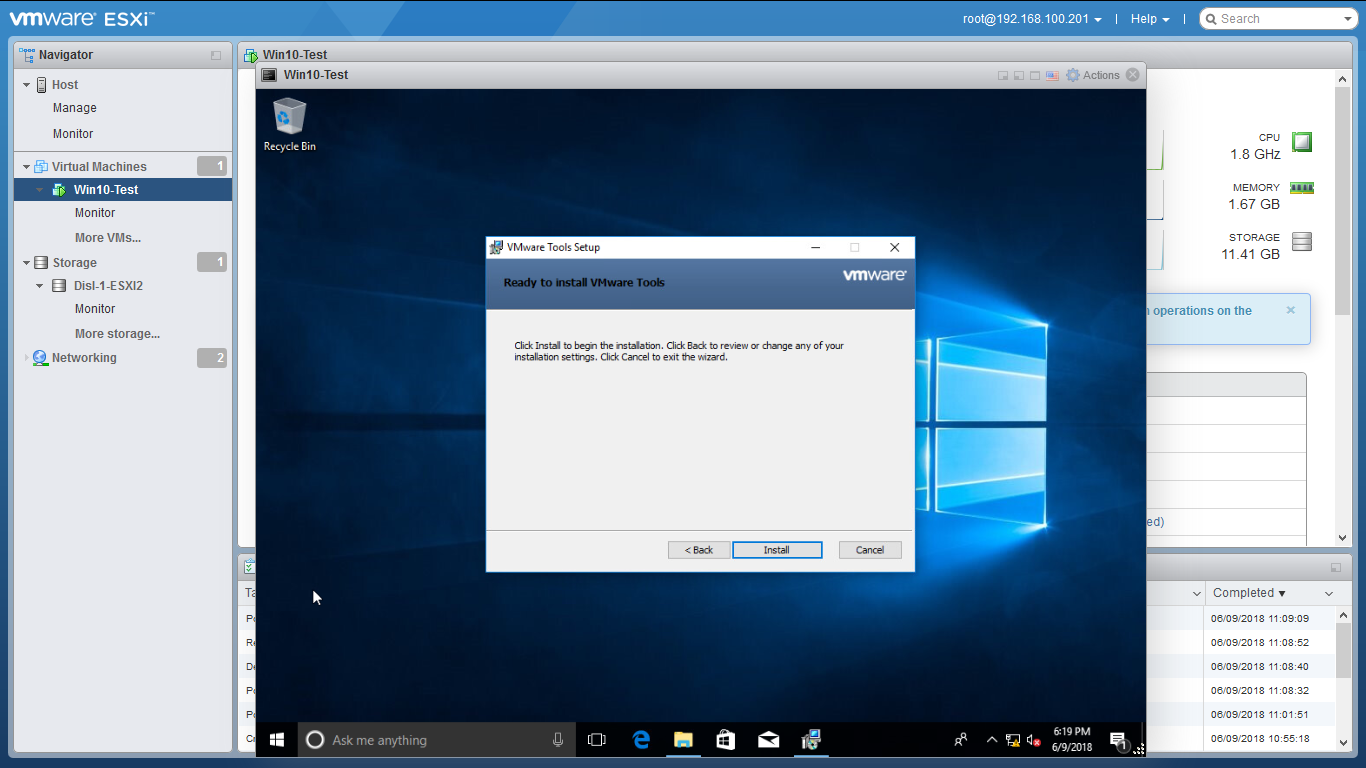The image size is (1366, 768).
Task: Open the Windows Start menu
Action: pyautogui.click(x=277, y=740)
